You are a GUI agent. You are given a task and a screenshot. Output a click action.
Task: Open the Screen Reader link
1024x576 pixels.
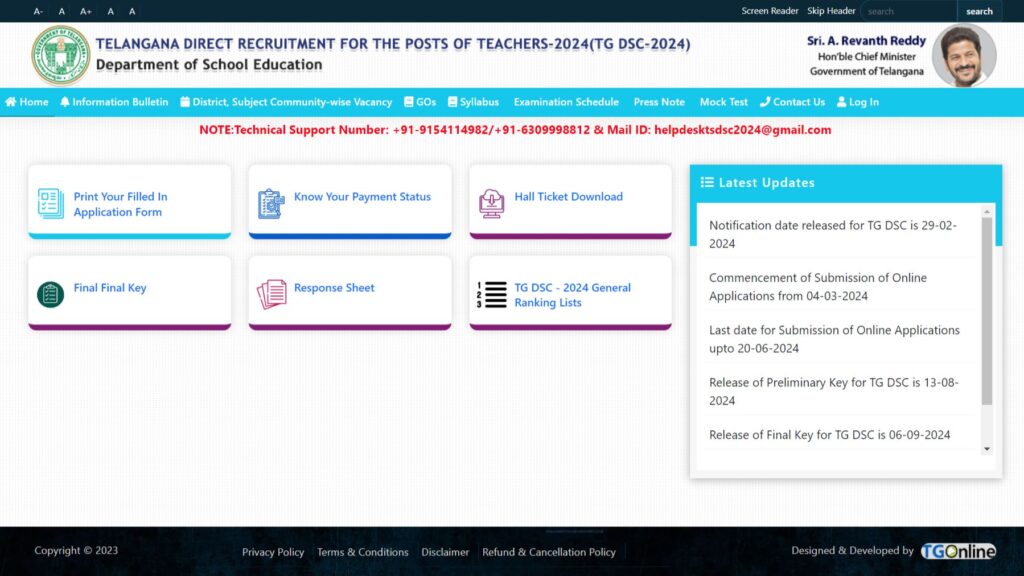pos(769,11)
